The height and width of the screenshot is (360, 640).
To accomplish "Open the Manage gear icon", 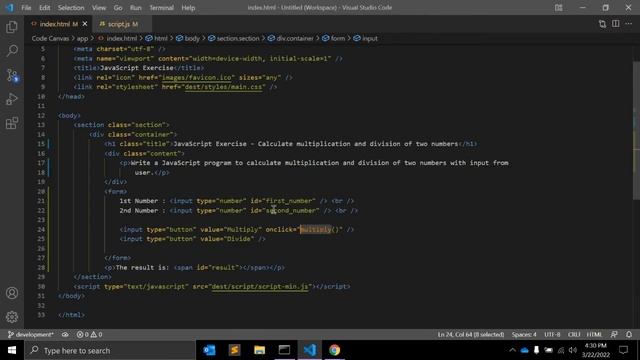I will 12,317.
